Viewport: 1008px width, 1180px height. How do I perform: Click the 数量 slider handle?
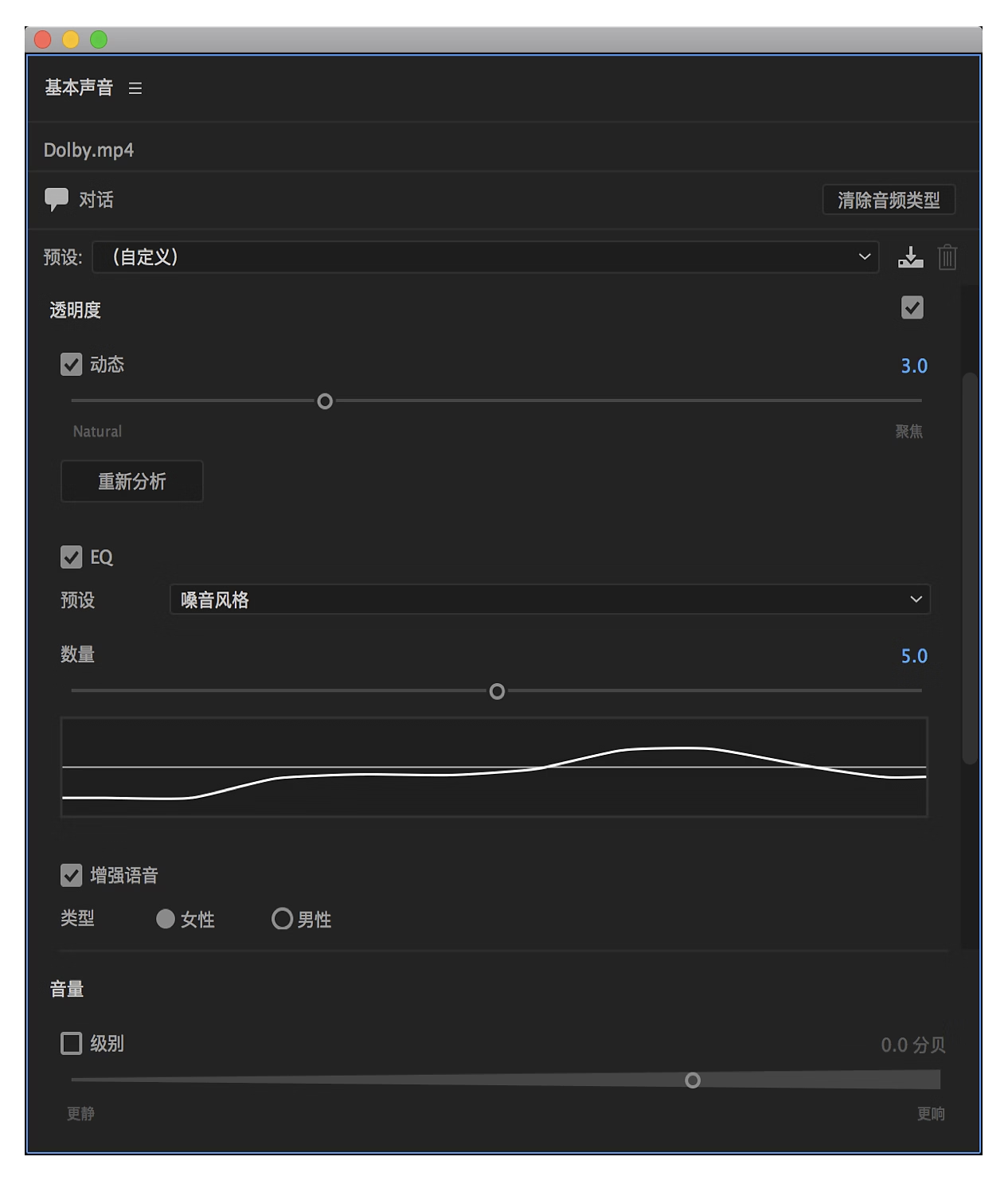[497, 691]
